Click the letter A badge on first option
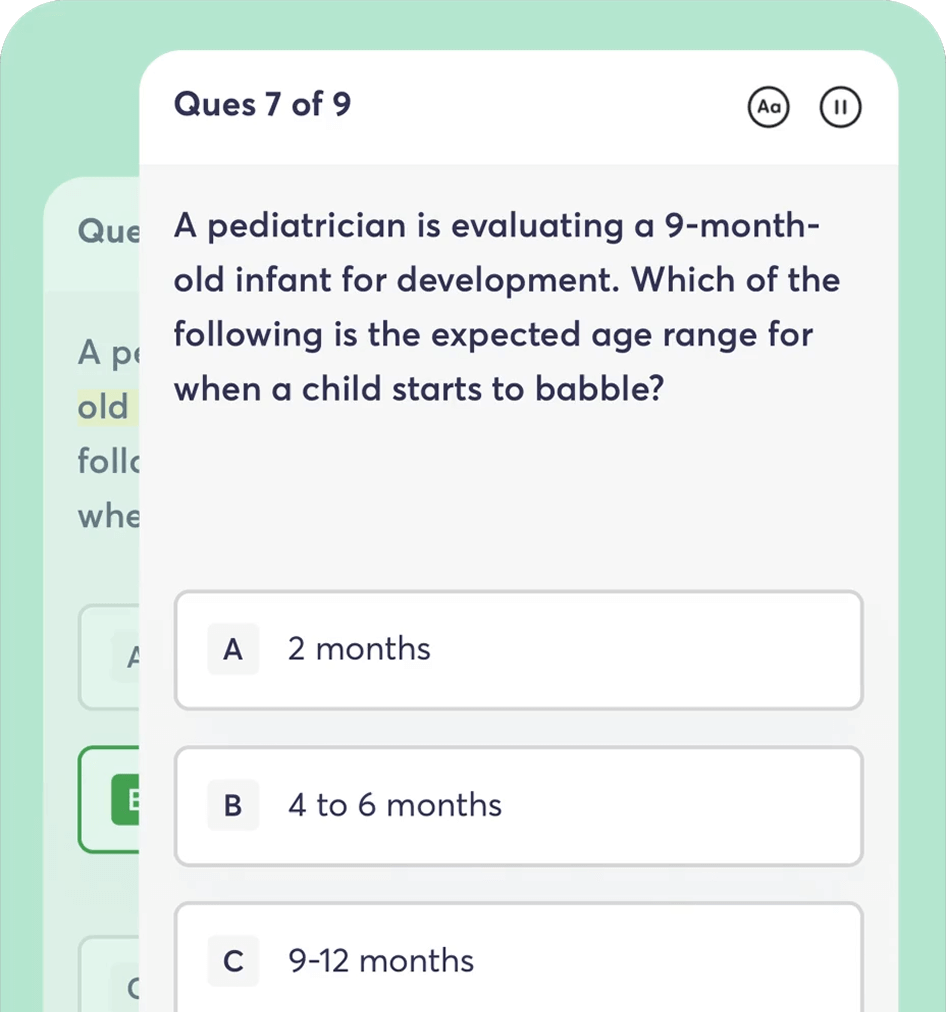 coord(232,649)
